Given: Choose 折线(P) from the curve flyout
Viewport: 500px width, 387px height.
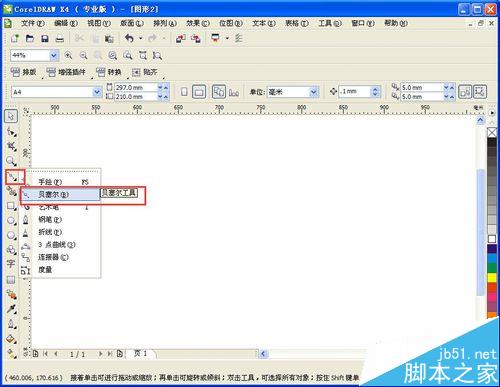Looking at the screenshot, I should coord(60,232).
